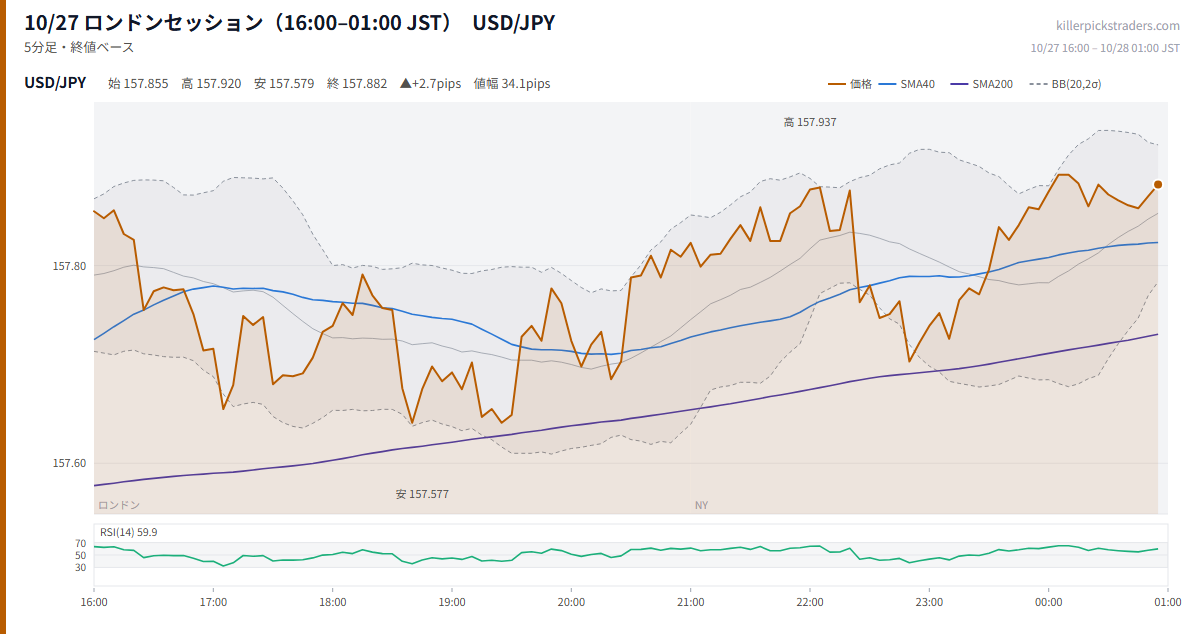Click the orange last-price dot at chart end
The image size is (1200, 634).
(1158, 184)
